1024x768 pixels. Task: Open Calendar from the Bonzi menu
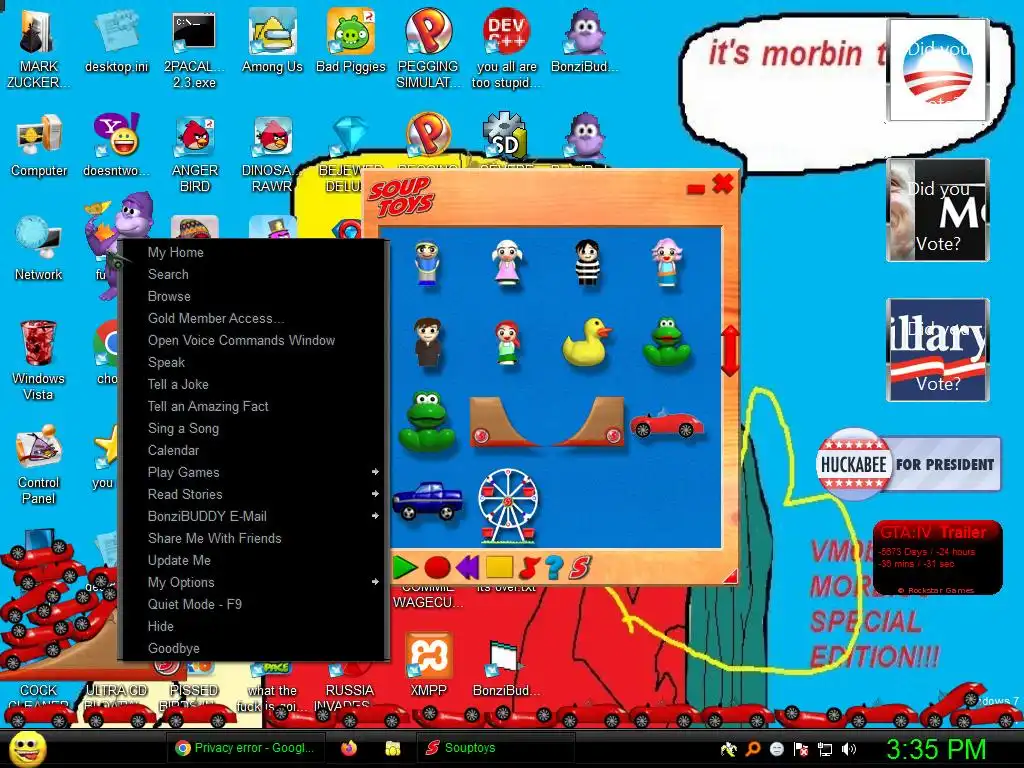click(x=173, y=451)
